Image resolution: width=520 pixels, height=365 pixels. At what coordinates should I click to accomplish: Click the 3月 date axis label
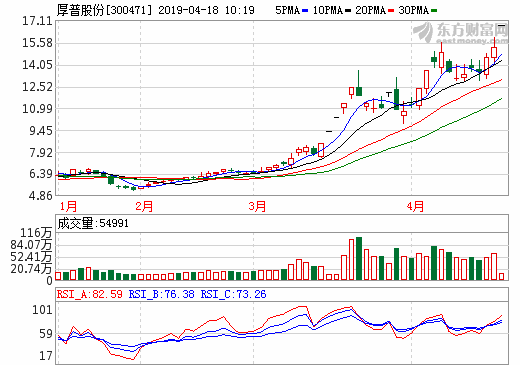click(x=257, y=207)
